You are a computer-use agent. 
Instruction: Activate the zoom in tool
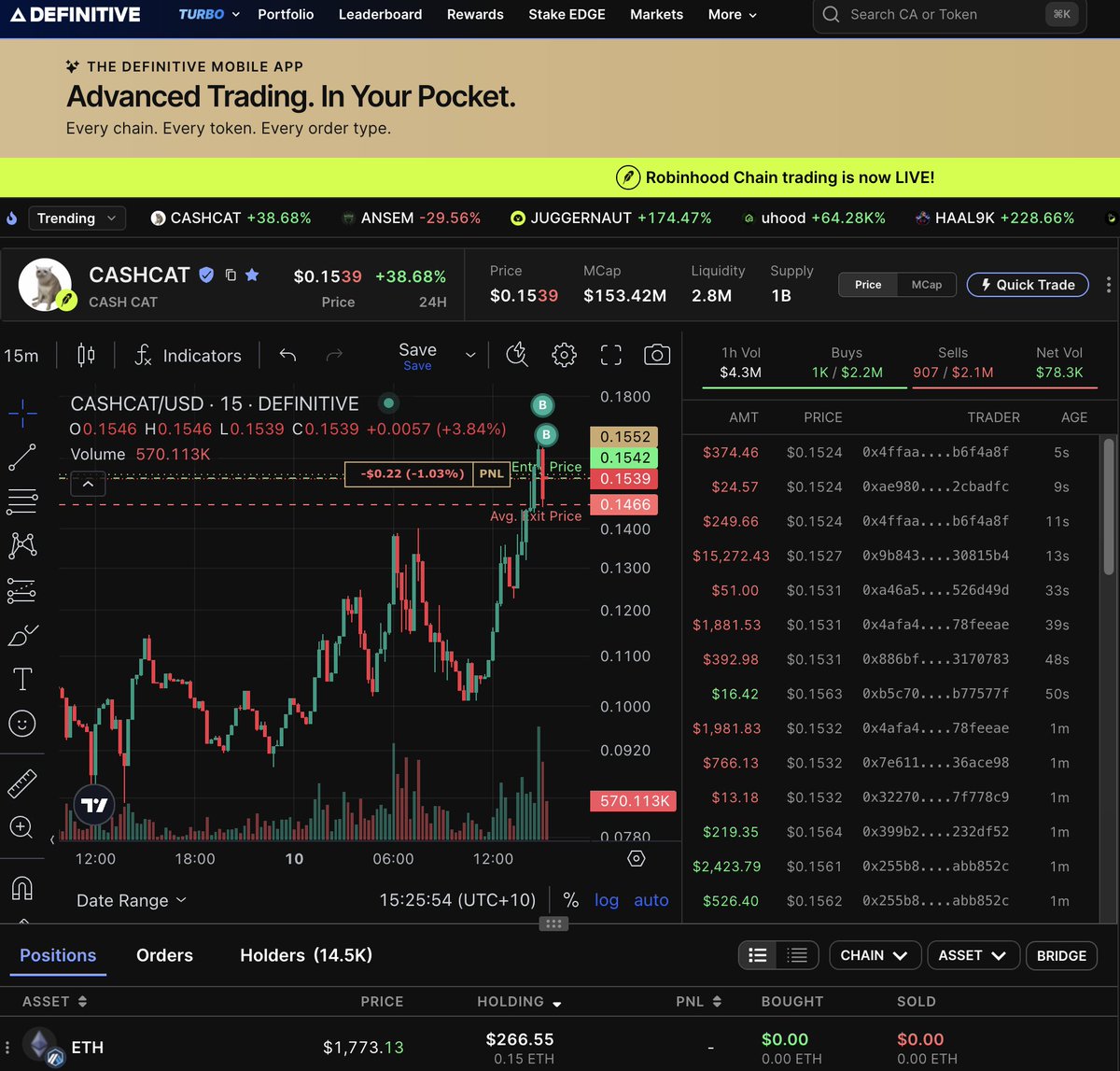[22, 827]
